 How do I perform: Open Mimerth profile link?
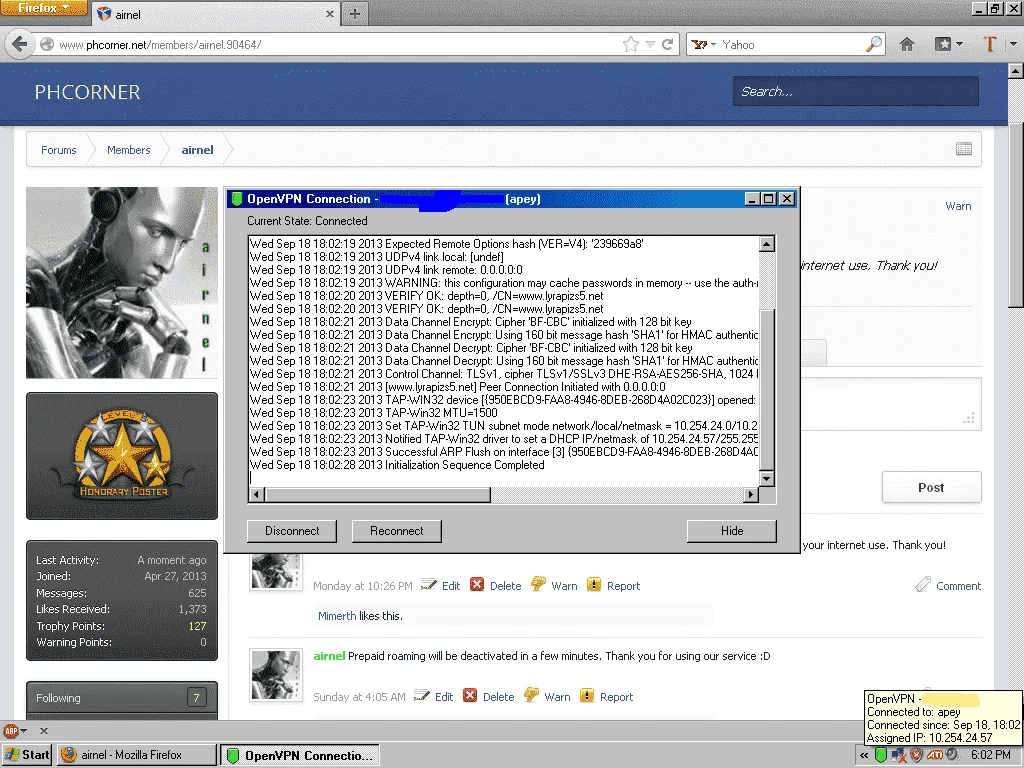pos(337,616)
